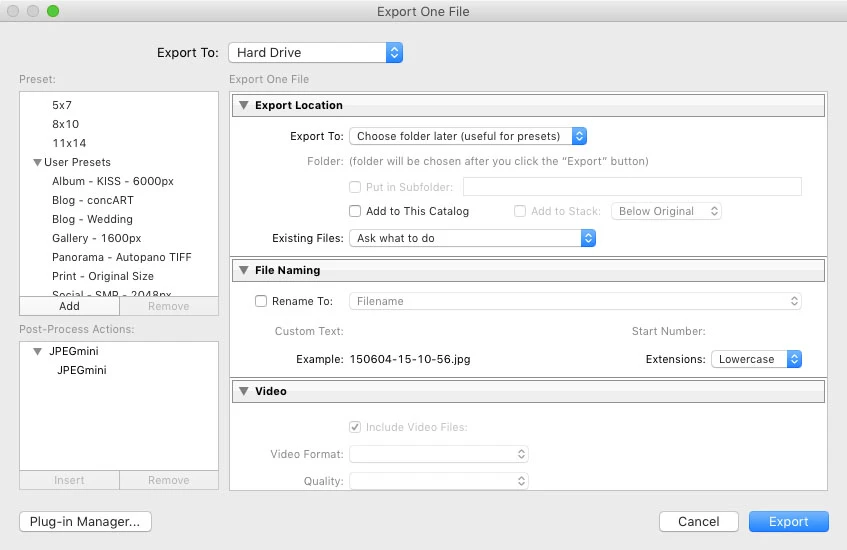Viewport: 847px width, 550px height.
Task: Enable Put in Subfolder checkbox
Action: 355,187
